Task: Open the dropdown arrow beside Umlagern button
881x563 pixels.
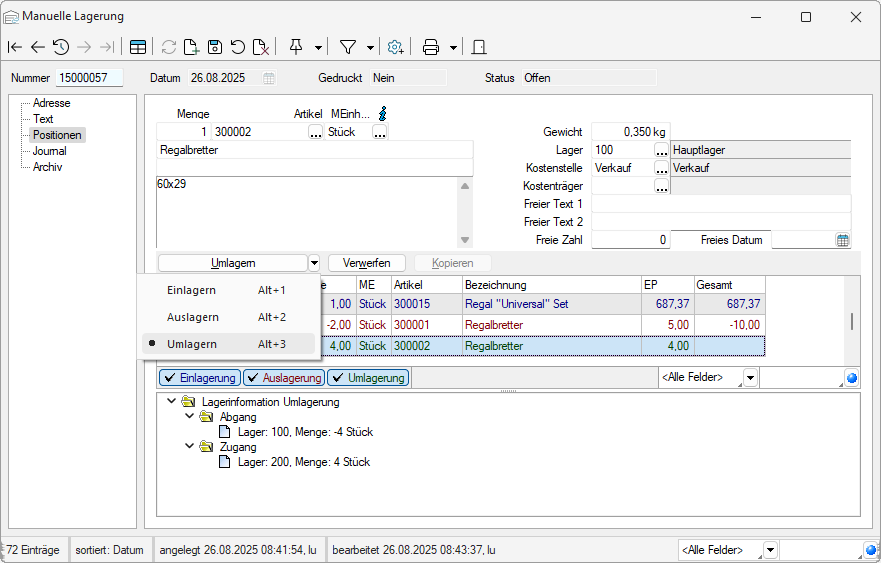Action: [x=314, y=263]
